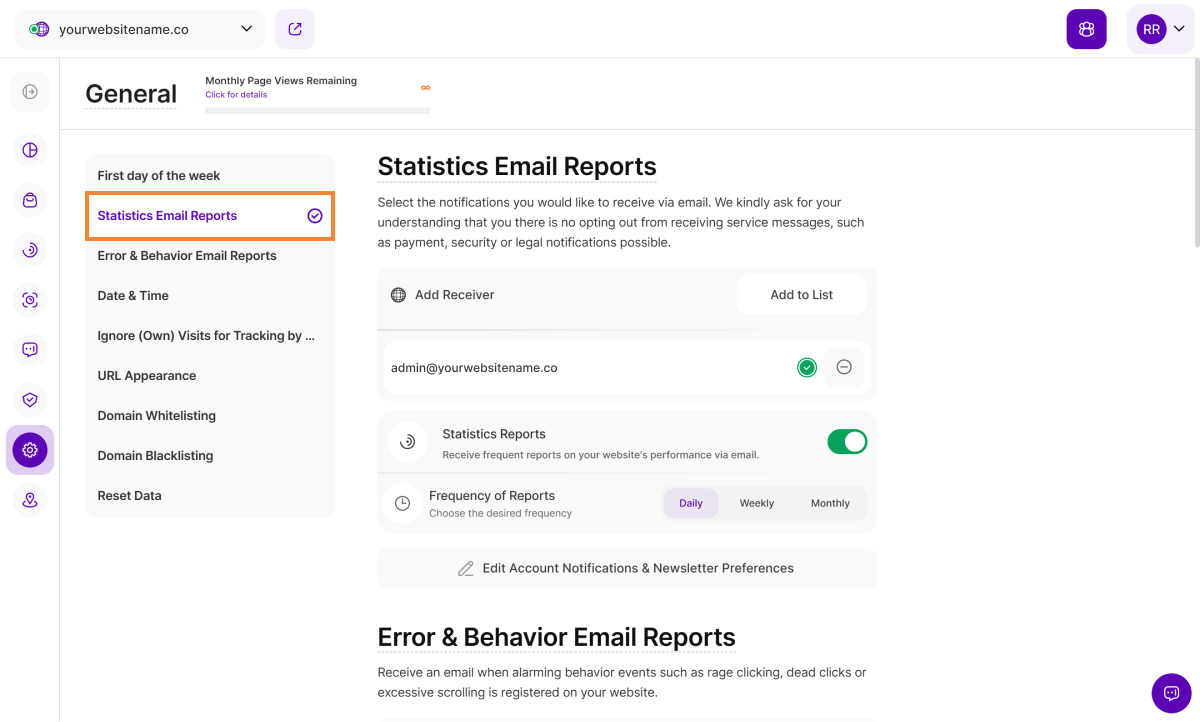Open the Date & Time settings section
Viewport: 1200px width, 722px height.
pyautogui.click(x=133, y=295)
